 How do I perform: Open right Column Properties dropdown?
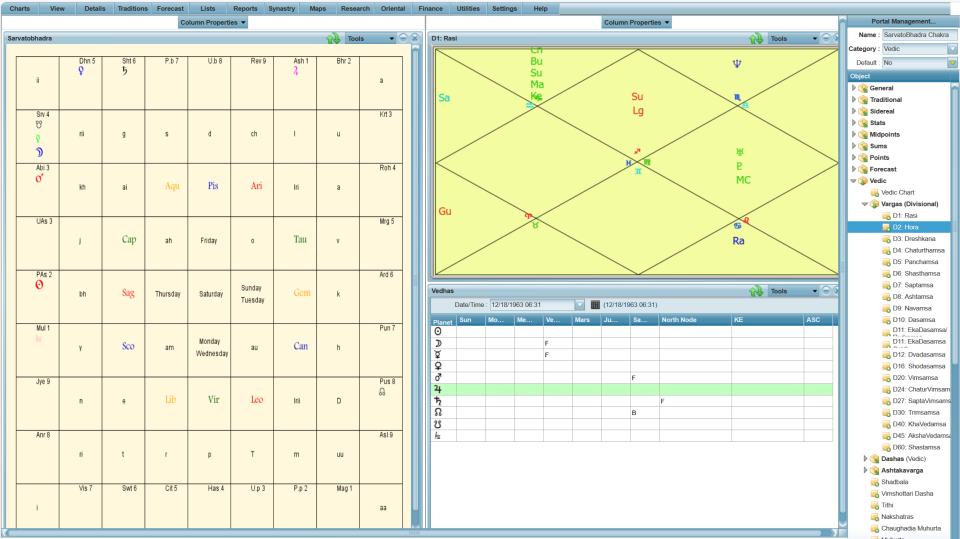coord(637,23)
